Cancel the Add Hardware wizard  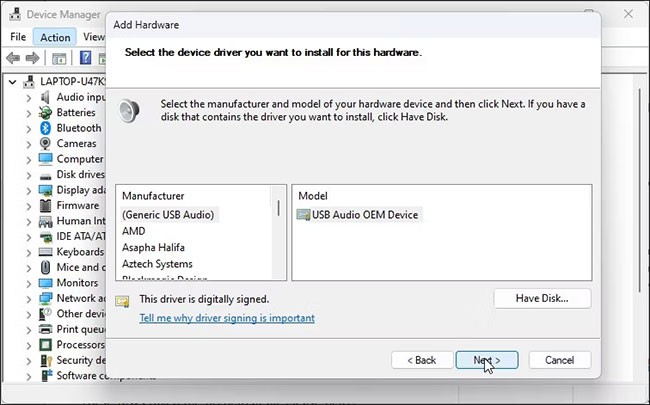pyautogui.click(x=559, y=359)
